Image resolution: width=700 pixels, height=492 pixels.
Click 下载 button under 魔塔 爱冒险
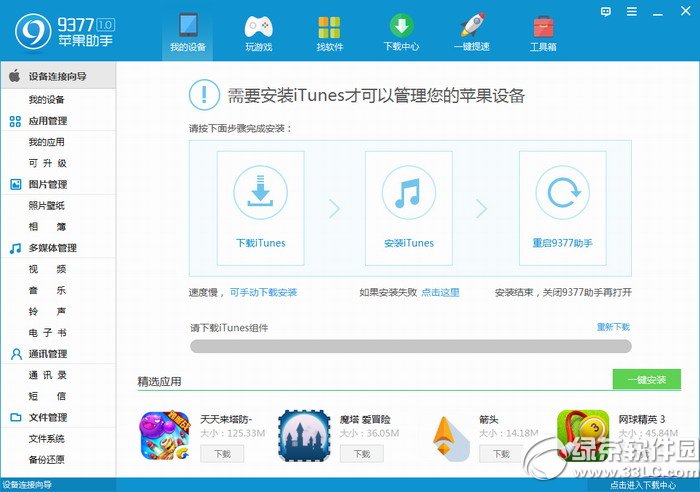(362, 454)
